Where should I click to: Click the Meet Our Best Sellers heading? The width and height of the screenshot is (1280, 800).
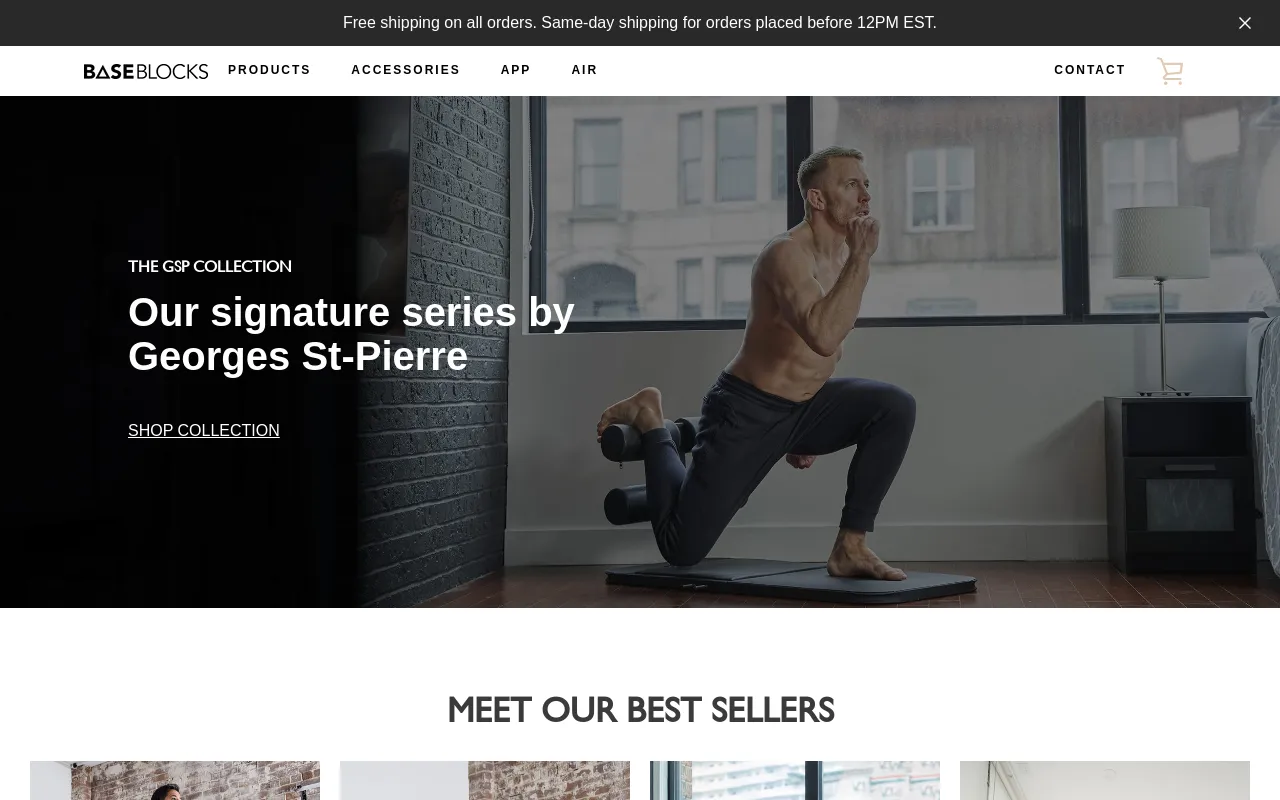(640, 710)
